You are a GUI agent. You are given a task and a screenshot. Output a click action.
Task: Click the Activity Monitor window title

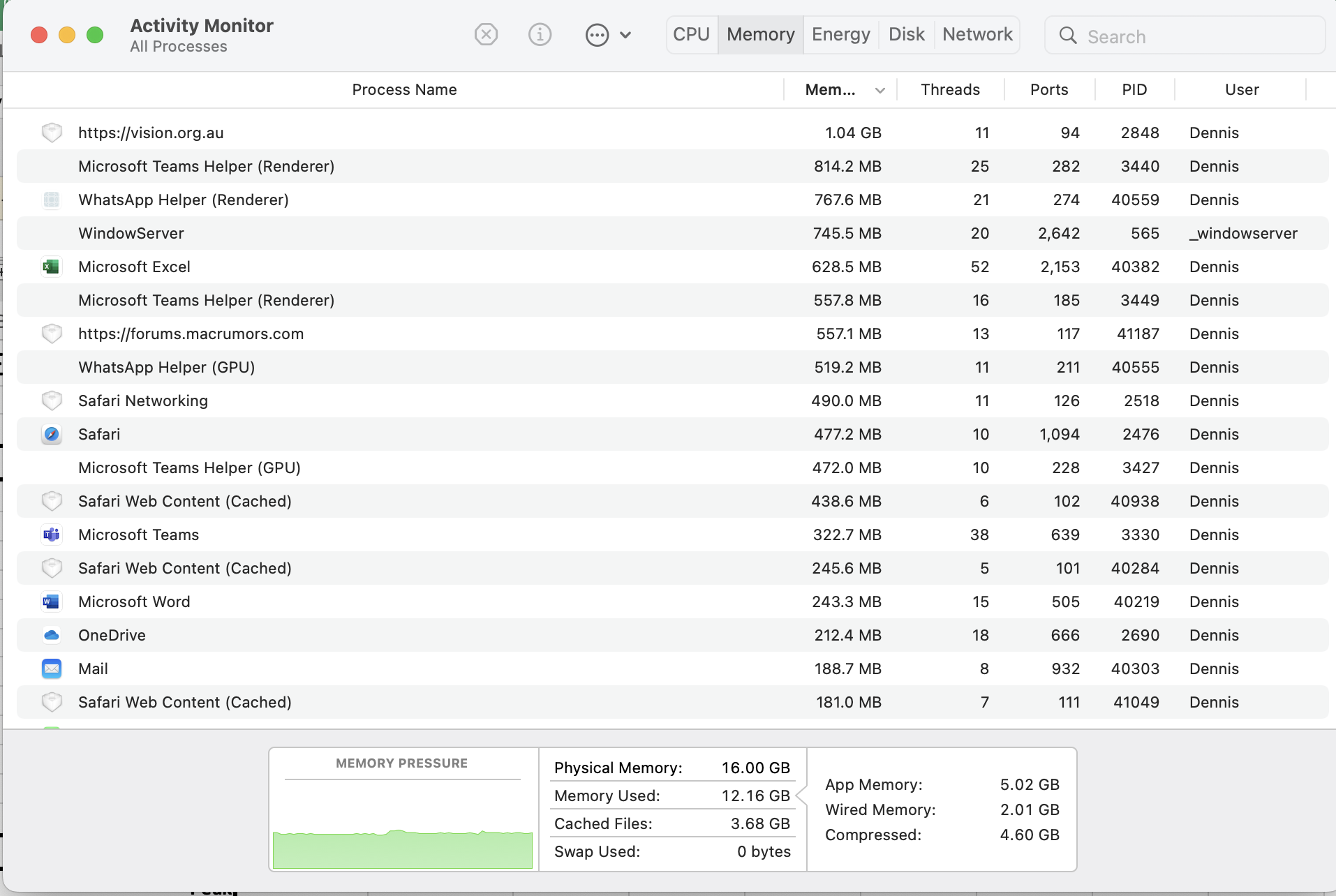pyautogui.click(x=202, y=26)
